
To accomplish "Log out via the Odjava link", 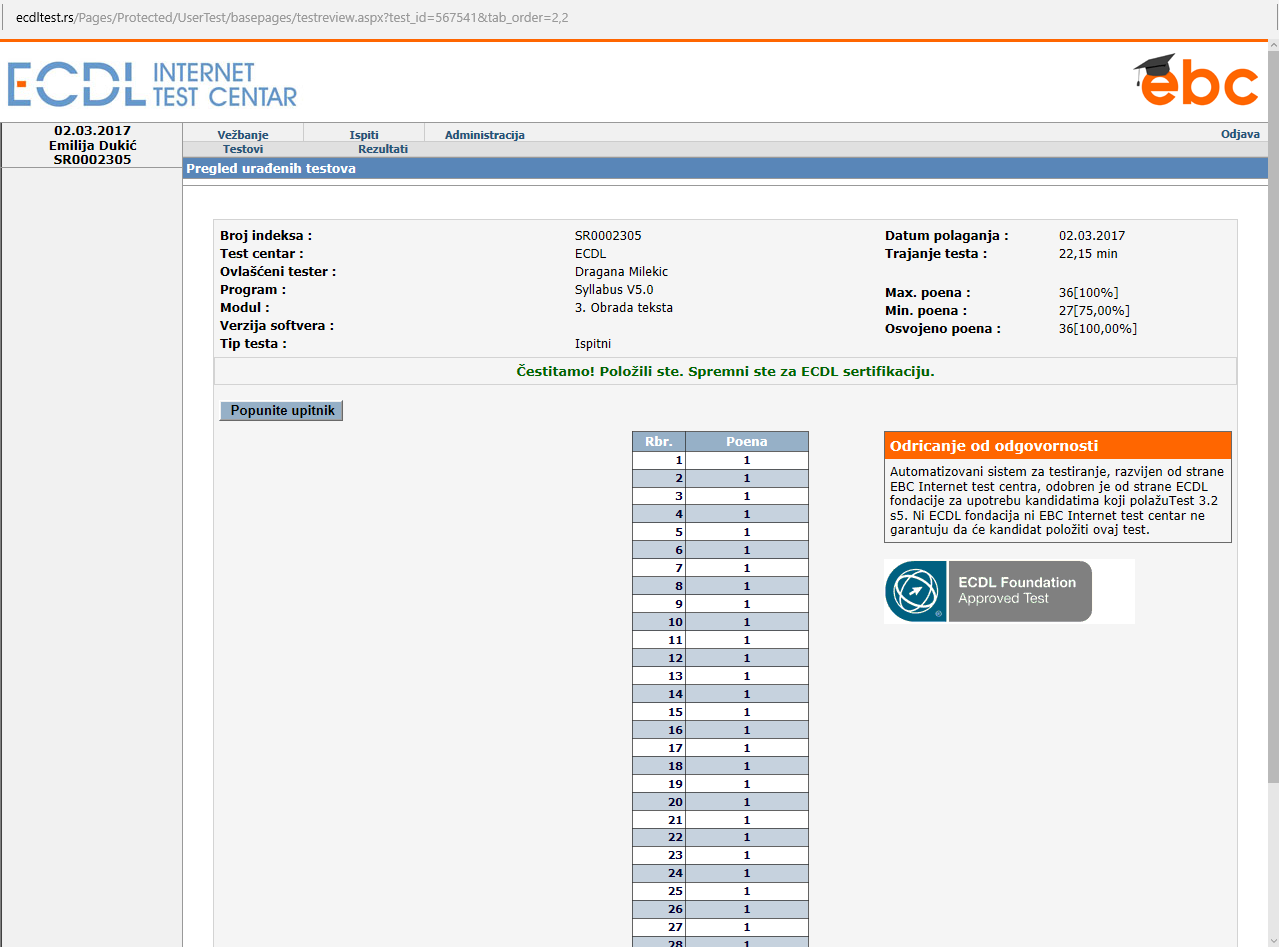I will click(1240, 134).
